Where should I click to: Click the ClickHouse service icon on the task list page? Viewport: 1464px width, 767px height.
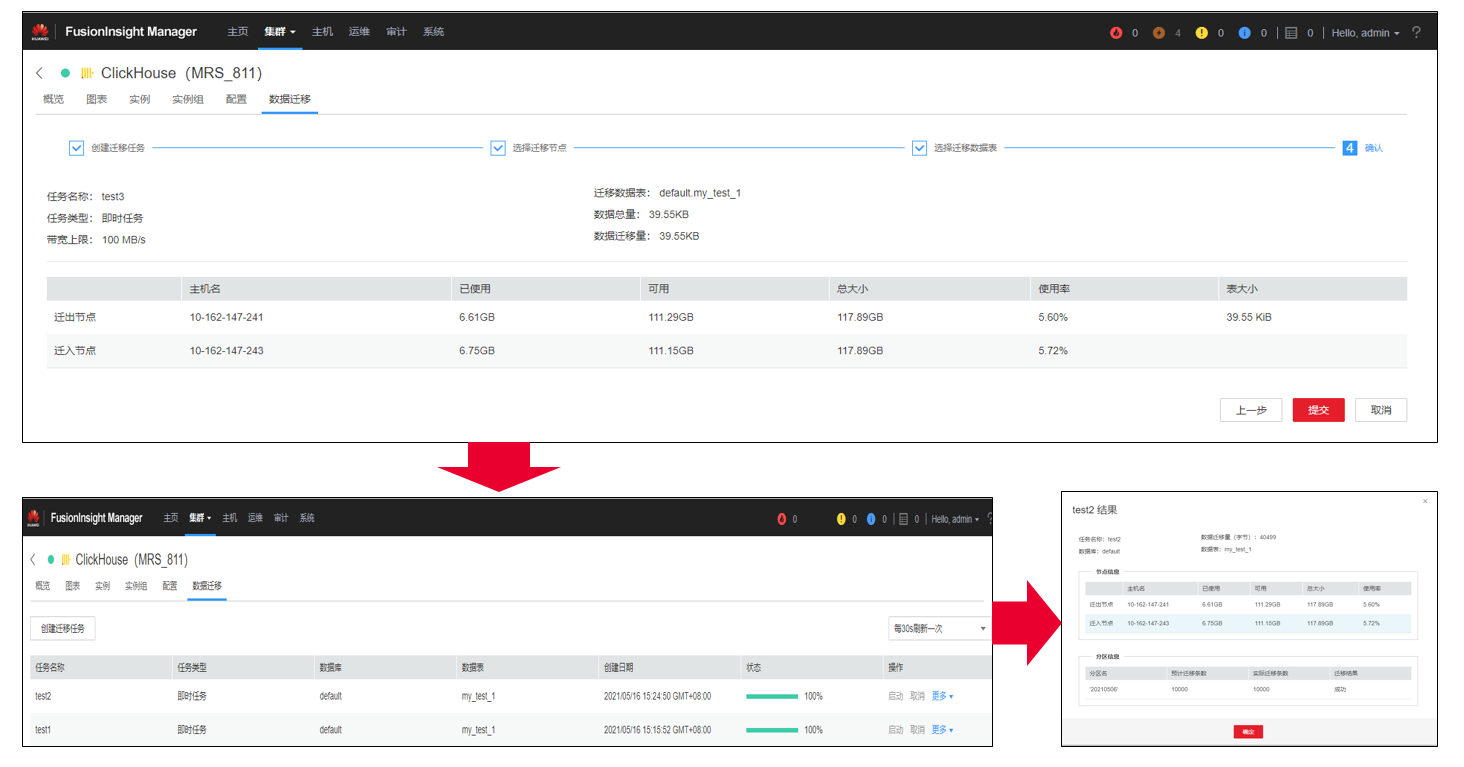(x=65, y=559)
